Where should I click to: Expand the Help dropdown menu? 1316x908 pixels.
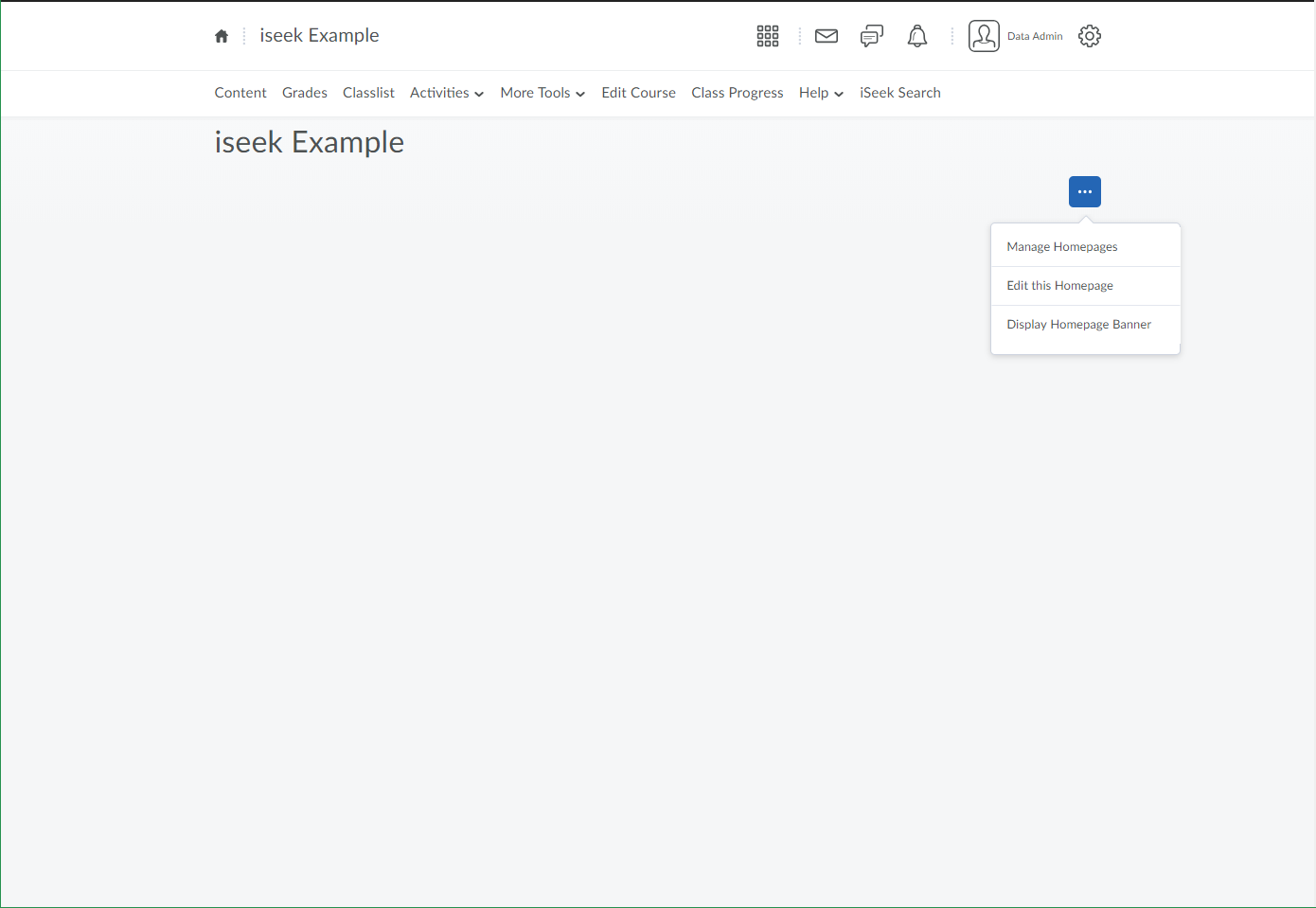click(821, 93)
